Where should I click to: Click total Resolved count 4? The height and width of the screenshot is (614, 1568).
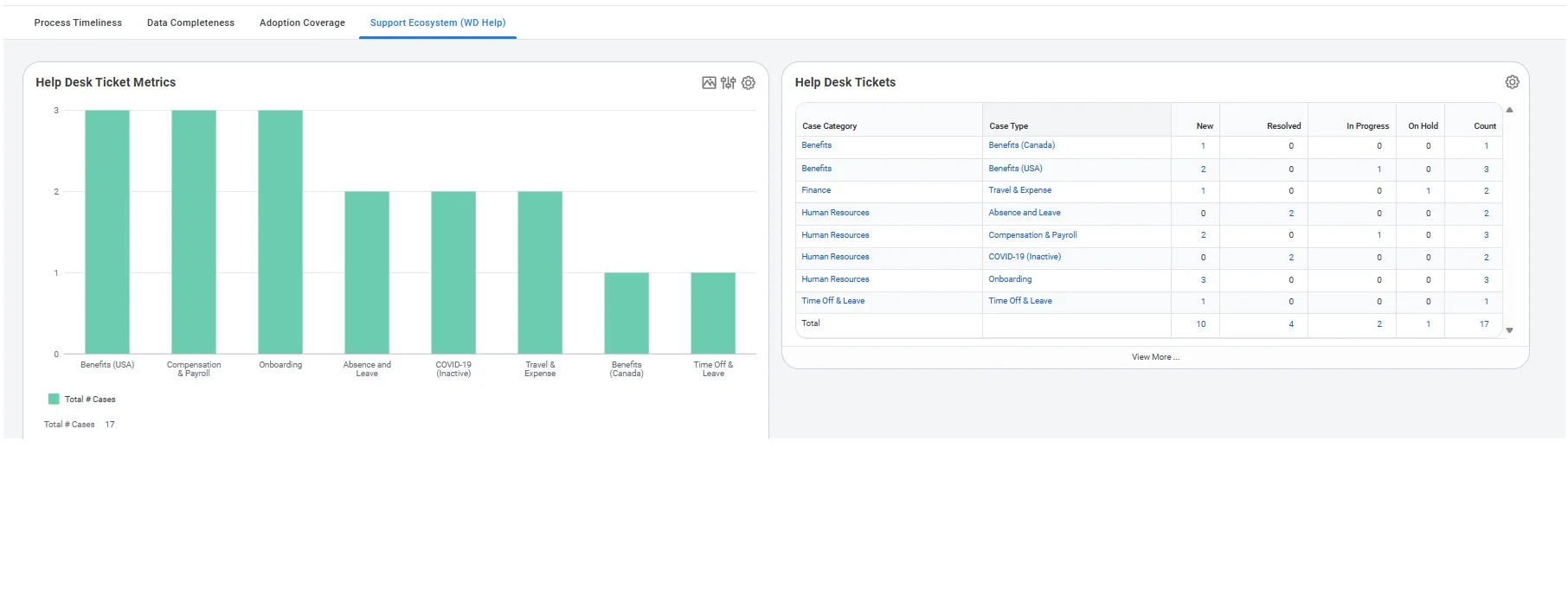coord(1291,324)
